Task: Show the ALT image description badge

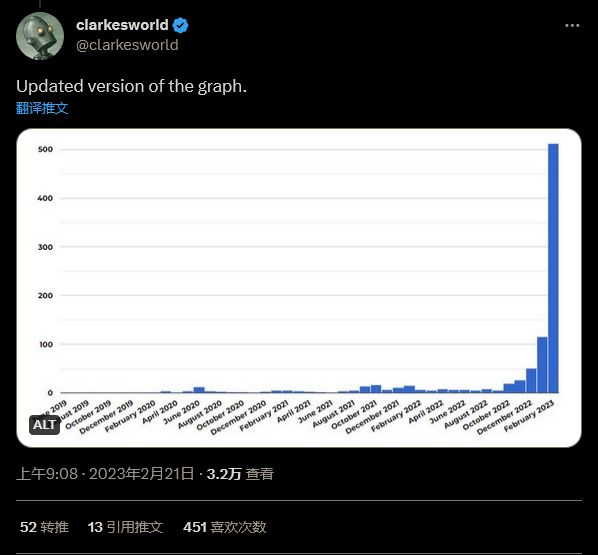Action: coord(44,425)
